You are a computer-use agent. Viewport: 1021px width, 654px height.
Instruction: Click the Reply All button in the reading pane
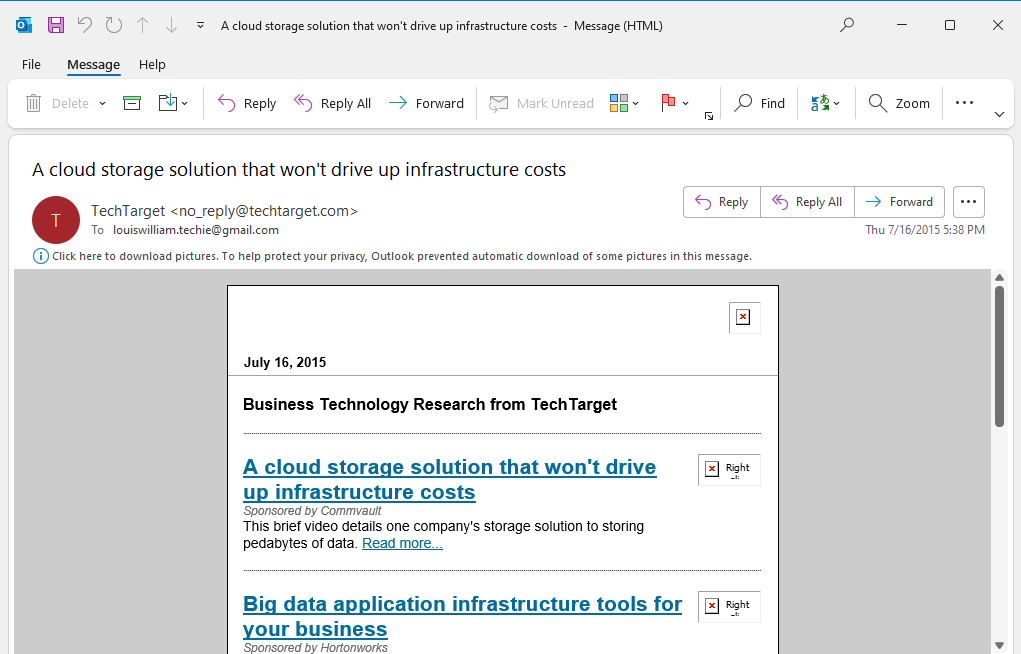(x=807, y=201)
